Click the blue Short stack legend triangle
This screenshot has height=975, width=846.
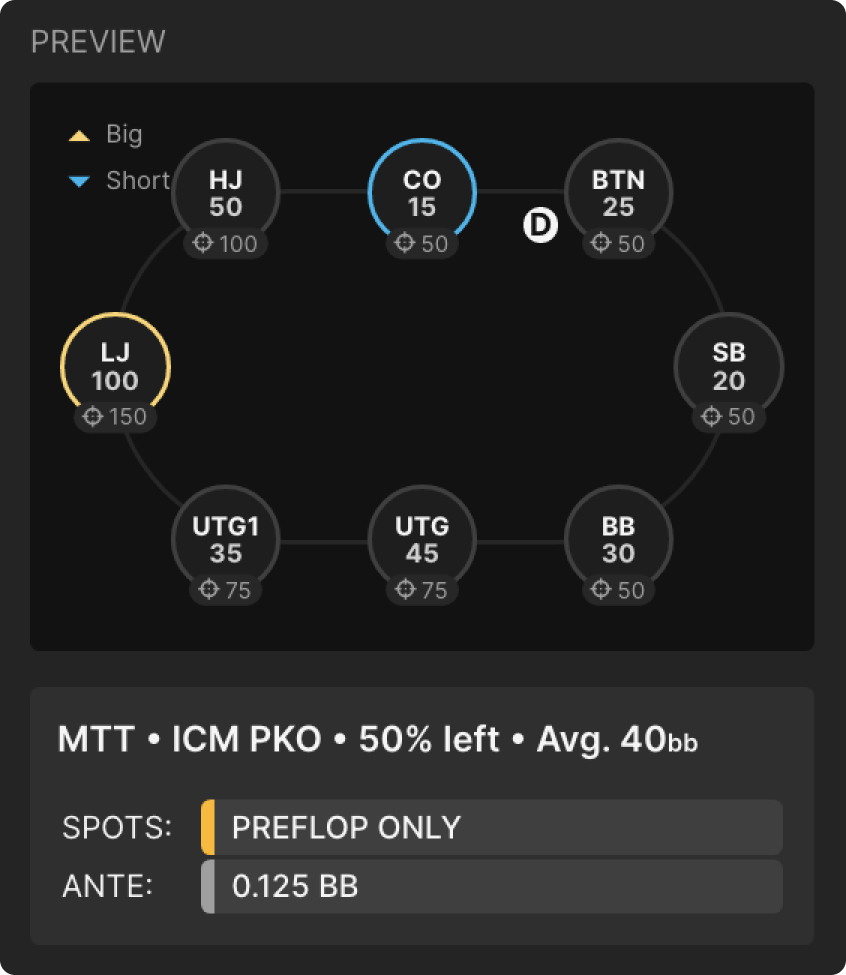(x=79, y=181)
